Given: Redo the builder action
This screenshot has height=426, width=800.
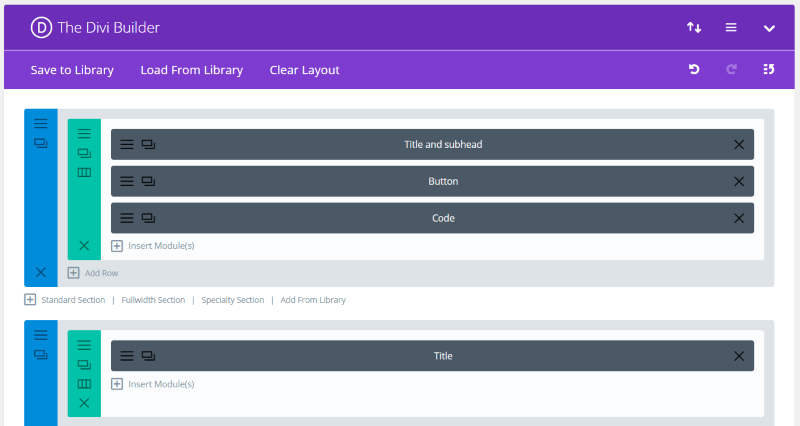Looking at the screenshot, I should [732, 69].
